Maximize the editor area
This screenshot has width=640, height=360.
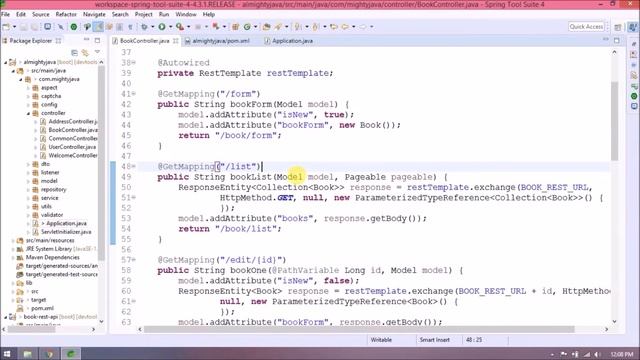tap(617, 40)
